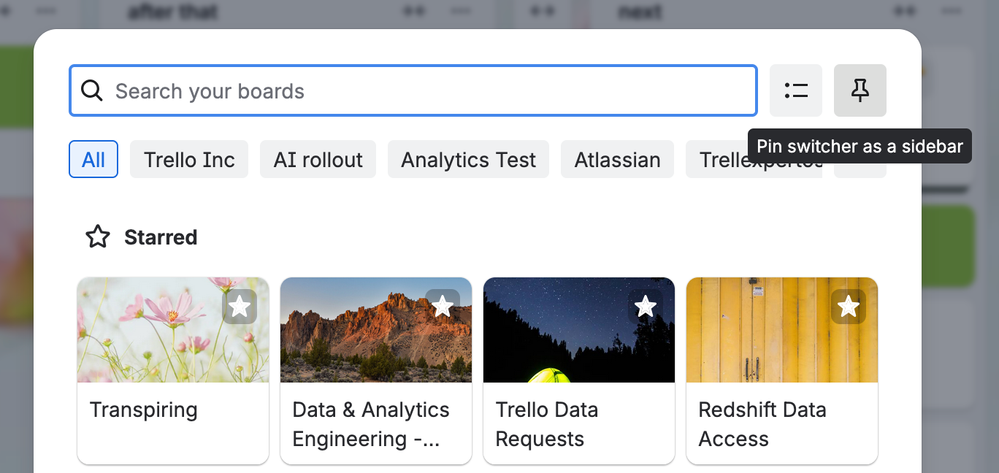This screenshot has width=999, height=473.
Task: Pin switcher as a sidebar
Action: (x=860, y=91)
